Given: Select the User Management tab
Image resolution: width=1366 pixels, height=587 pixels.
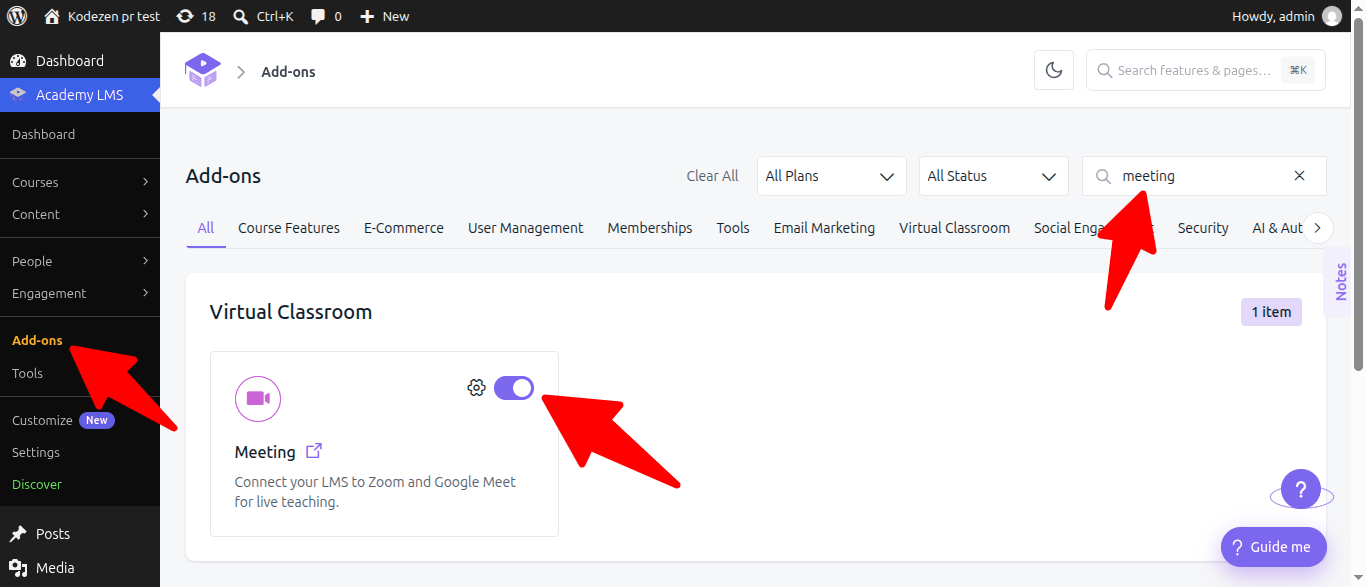Looking at the screenshot, I should (526, 228).
